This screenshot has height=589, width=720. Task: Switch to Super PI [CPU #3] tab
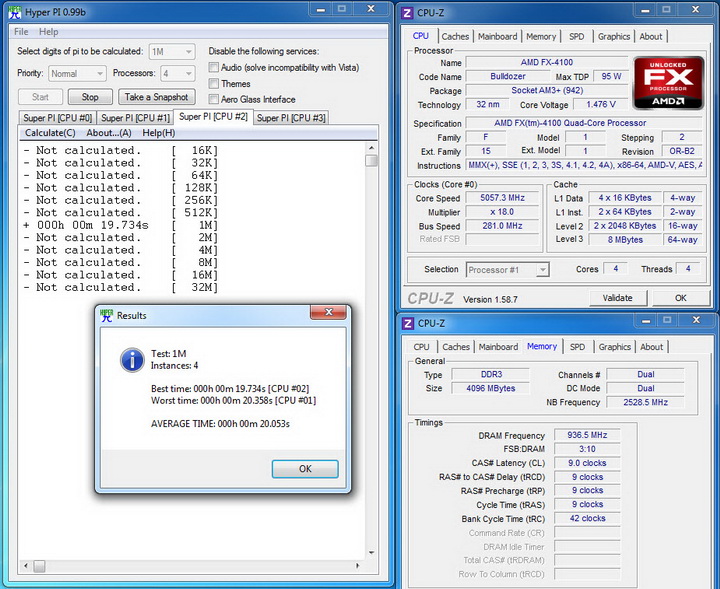pos(291,118)
